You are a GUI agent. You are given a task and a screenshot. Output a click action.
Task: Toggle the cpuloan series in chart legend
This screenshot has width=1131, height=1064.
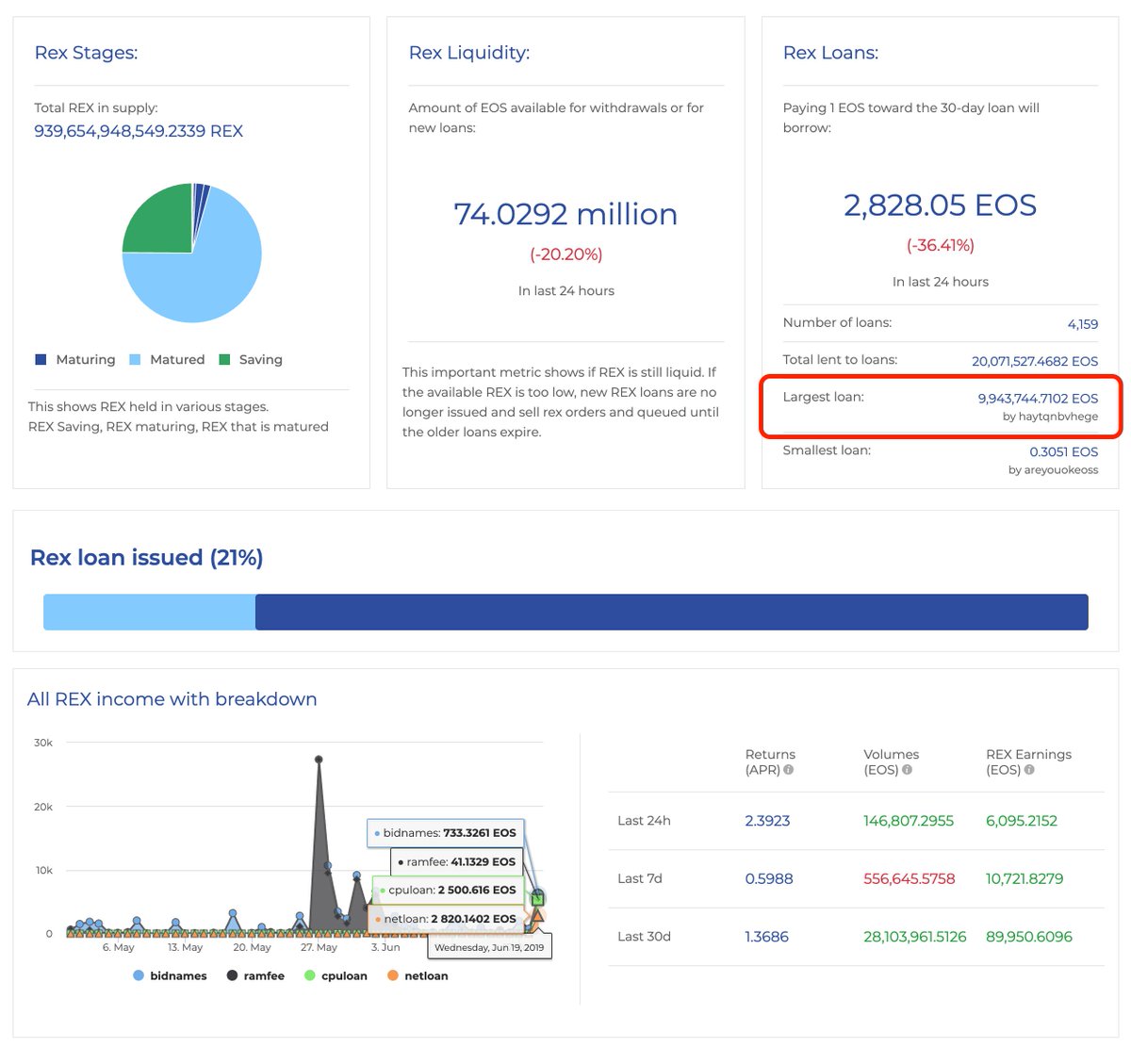click(336, 975)
